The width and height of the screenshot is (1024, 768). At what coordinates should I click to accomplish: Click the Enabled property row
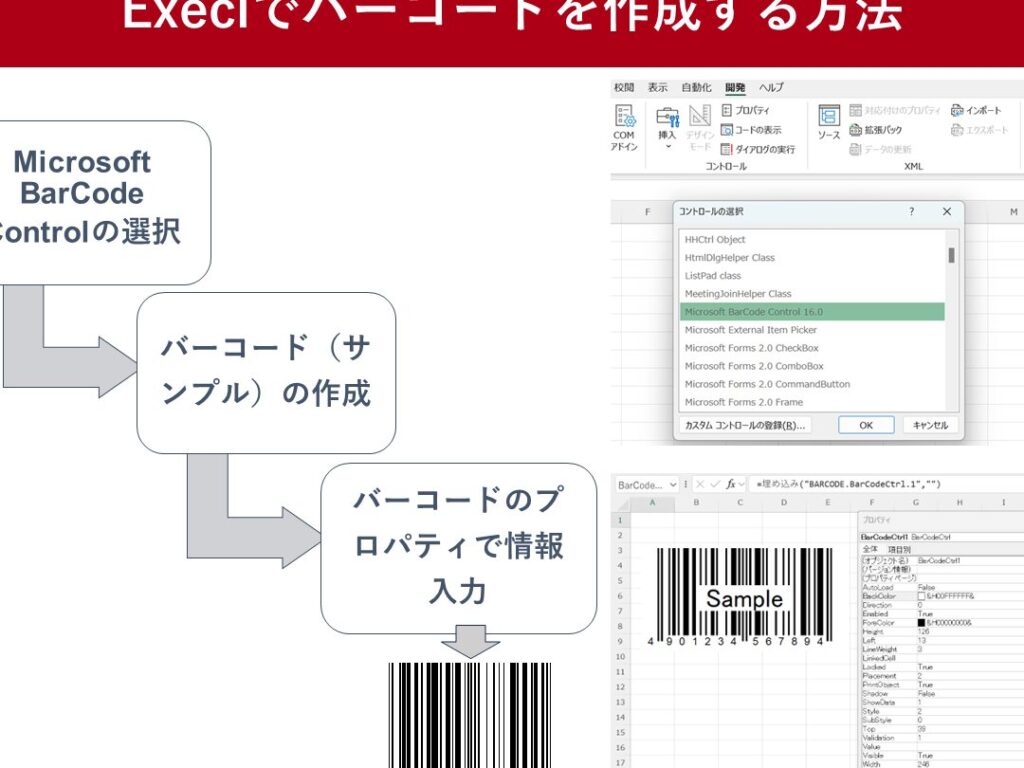[x=942, y=614]
